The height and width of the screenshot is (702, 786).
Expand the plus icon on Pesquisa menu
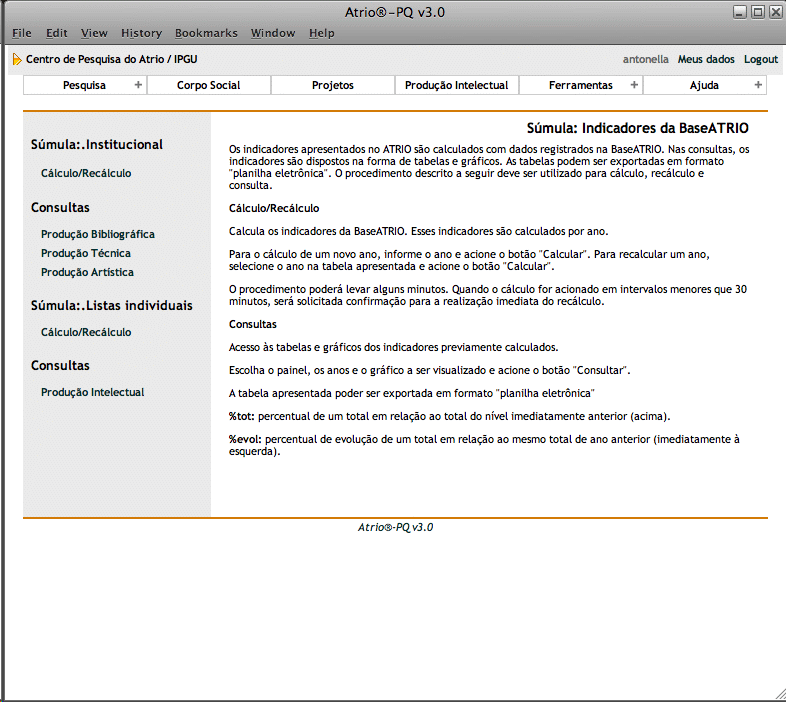tap(138, 85)
